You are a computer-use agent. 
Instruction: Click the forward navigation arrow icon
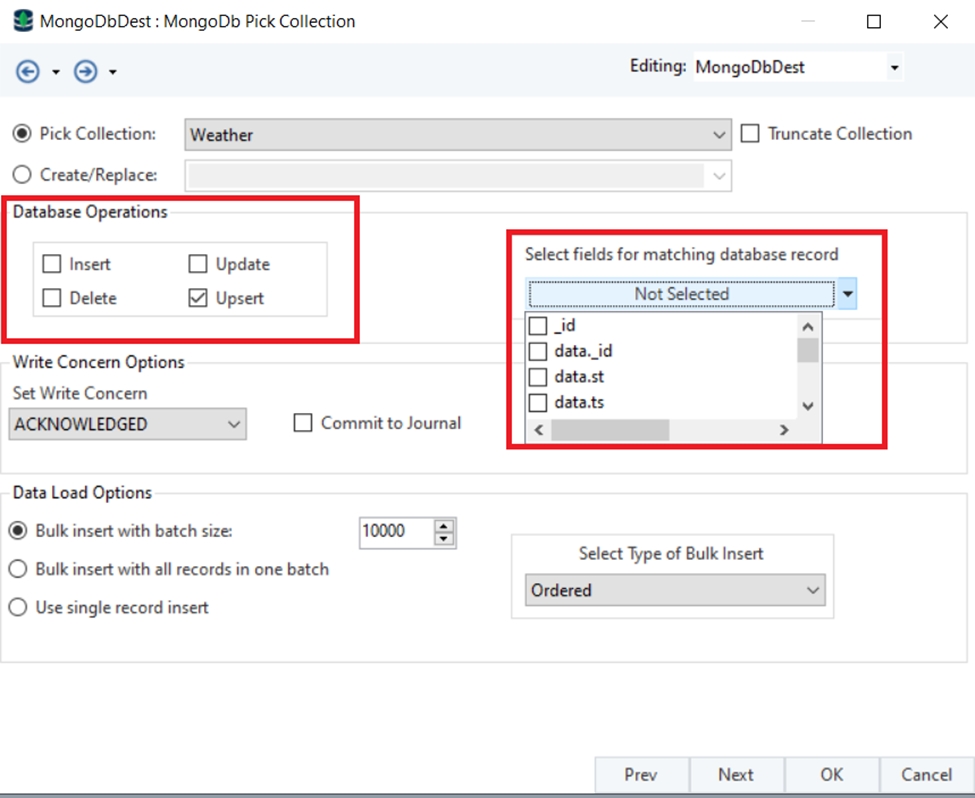pos(85,72)
